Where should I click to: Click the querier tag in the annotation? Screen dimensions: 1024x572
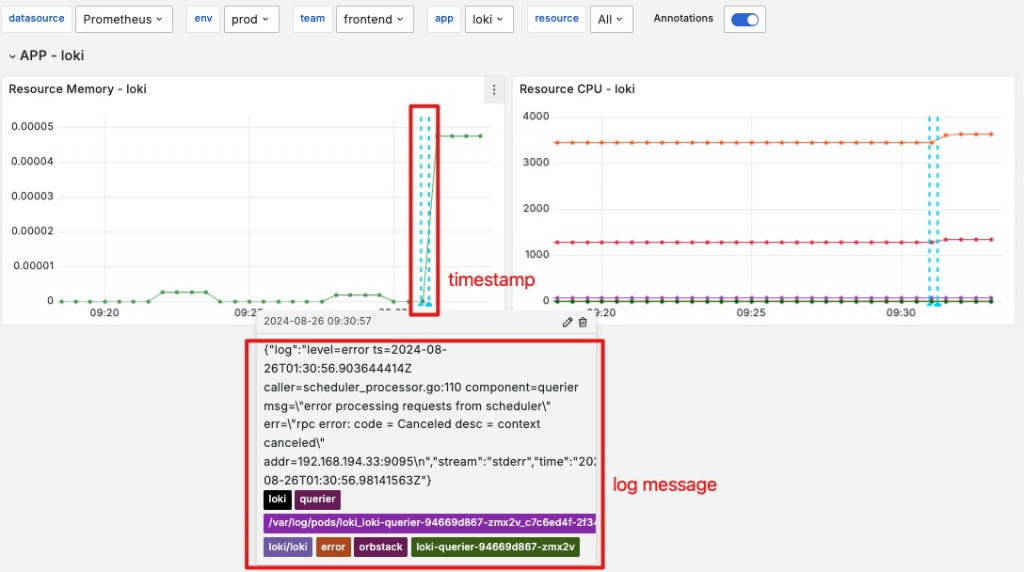tap(317, 500)
